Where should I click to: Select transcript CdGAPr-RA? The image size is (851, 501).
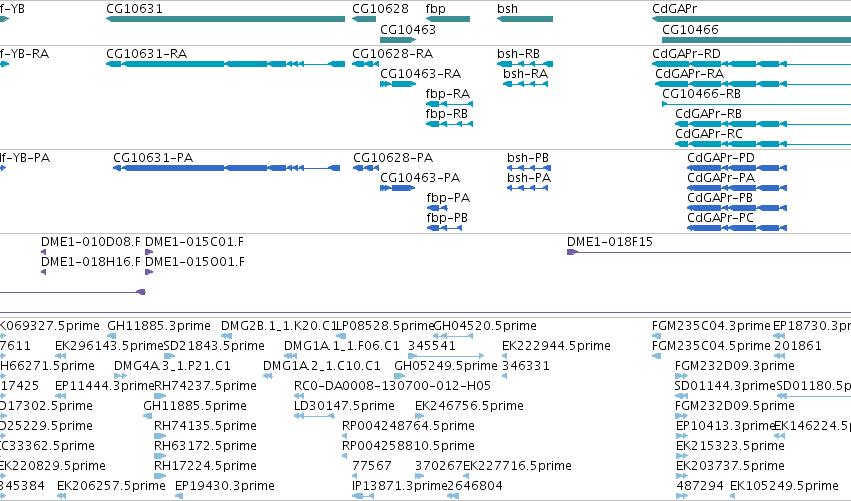751,84
